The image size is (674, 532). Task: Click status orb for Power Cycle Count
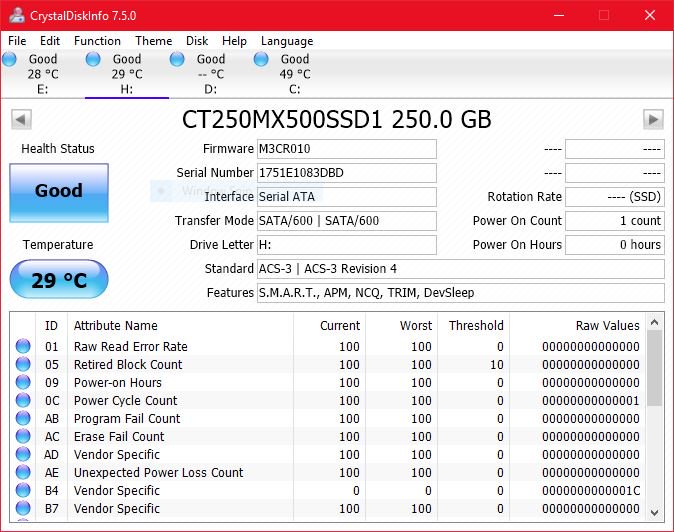[x=23, y=400]
